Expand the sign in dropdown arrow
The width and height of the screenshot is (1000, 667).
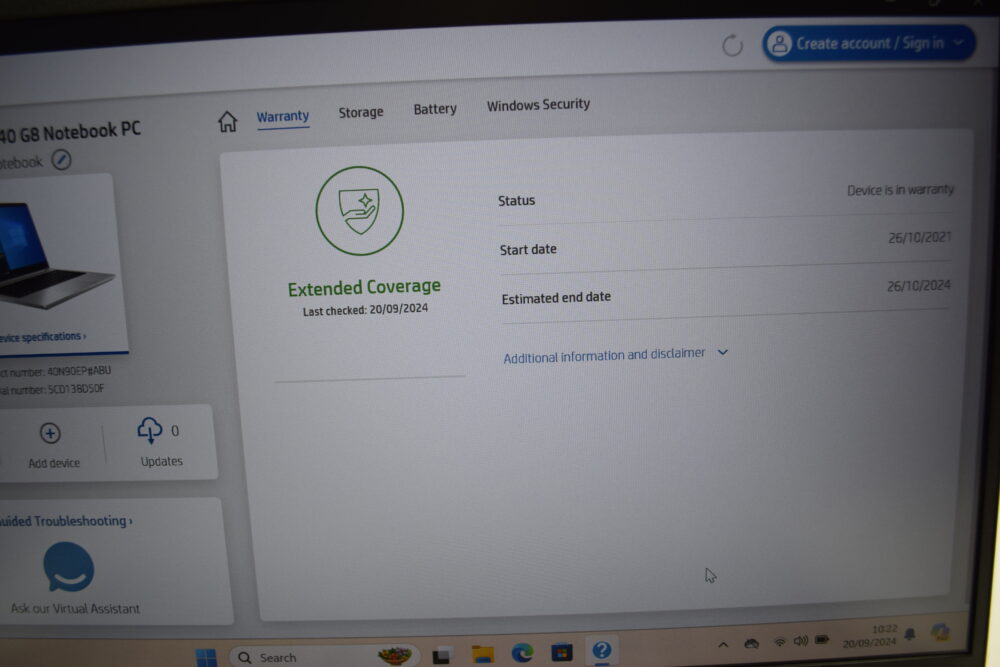click(x=958, y=43)
